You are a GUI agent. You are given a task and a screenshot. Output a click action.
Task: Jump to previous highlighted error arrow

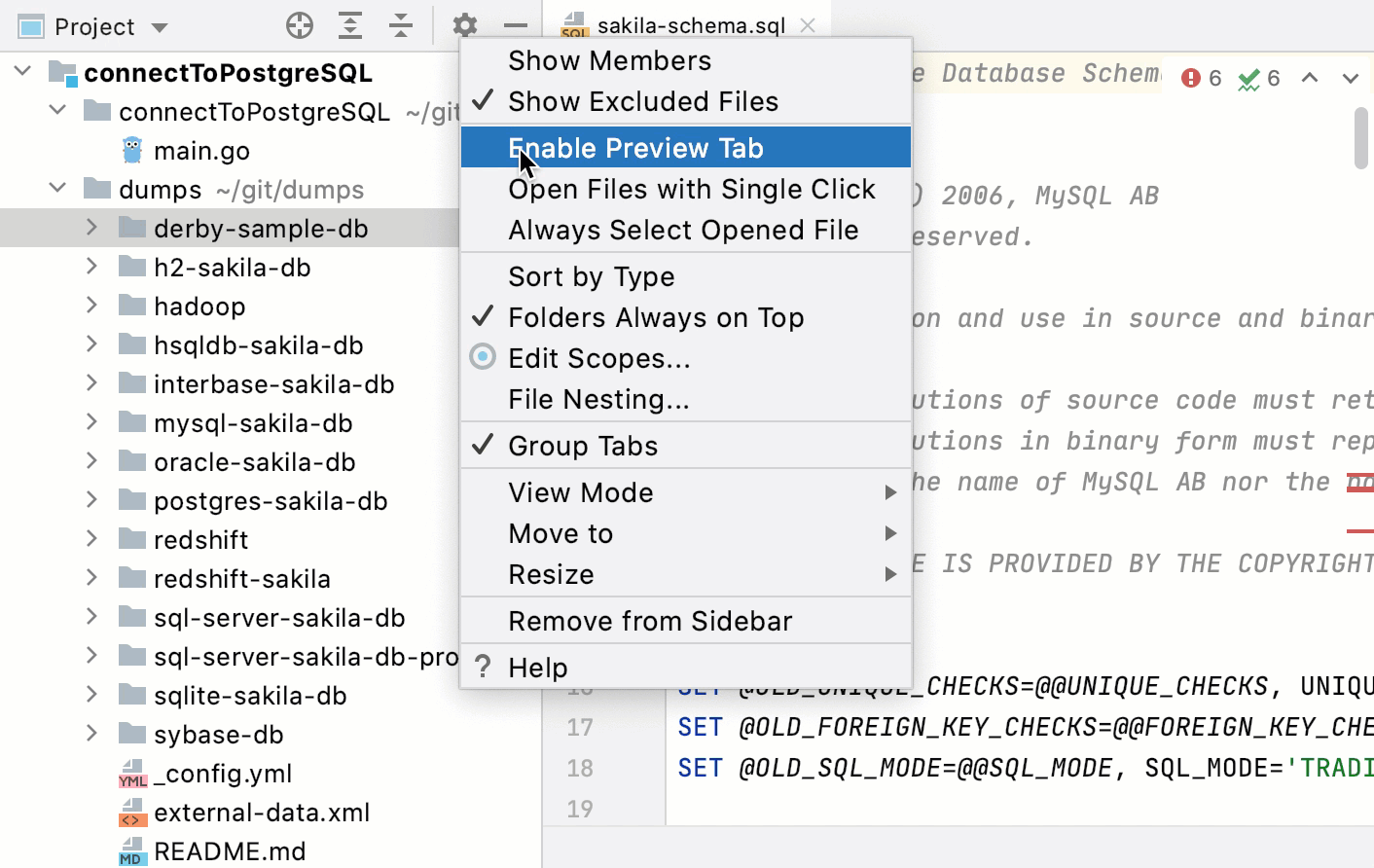(1310, 78)
